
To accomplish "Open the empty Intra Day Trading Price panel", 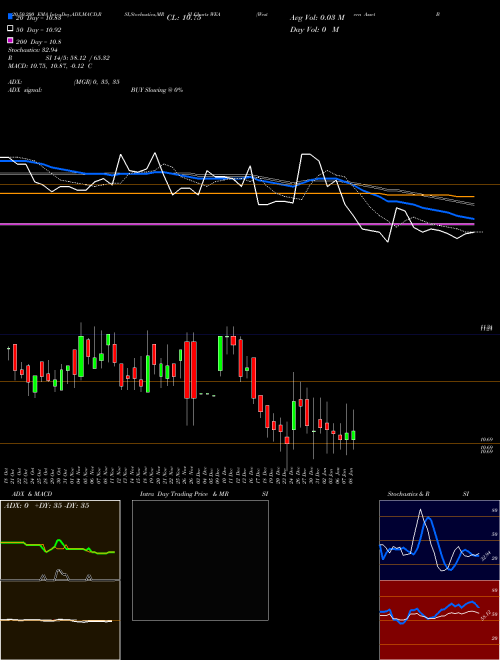I will pyautogui.click(x=200, y=560).
